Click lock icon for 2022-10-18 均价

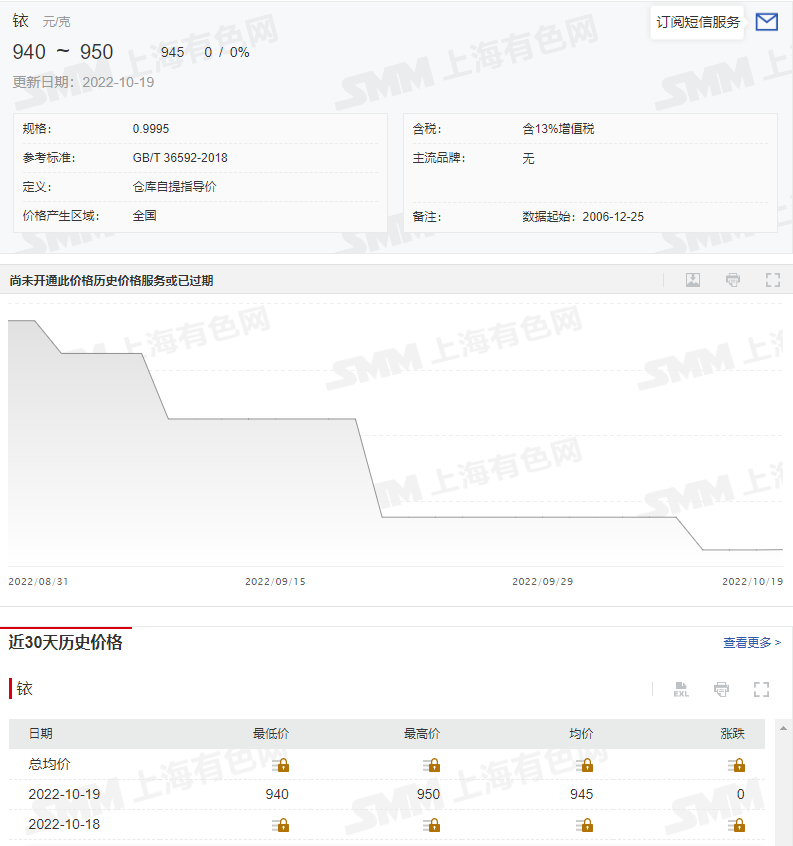tap(585, 825)
